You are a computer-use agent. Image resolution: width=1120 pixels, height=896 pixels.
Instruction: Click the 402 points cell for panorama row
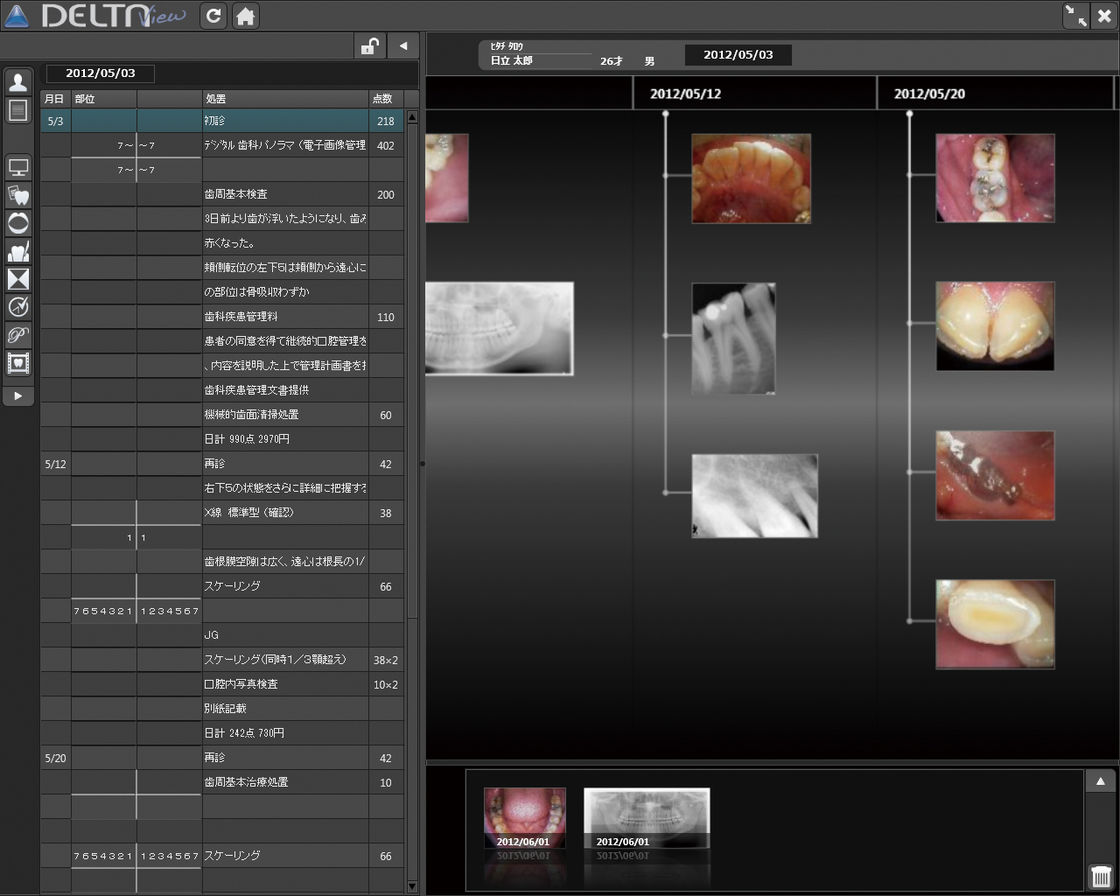tap(386, 146)
